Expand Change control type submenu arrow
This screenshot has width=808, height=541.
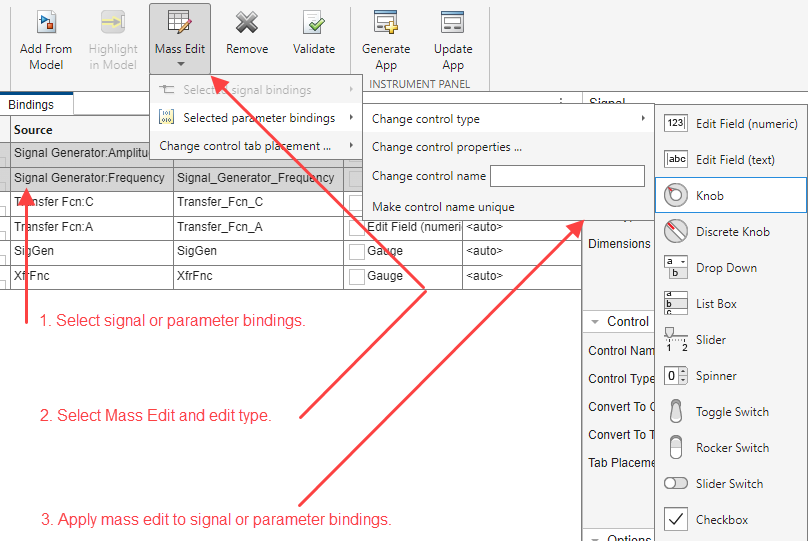coord(643,118)
